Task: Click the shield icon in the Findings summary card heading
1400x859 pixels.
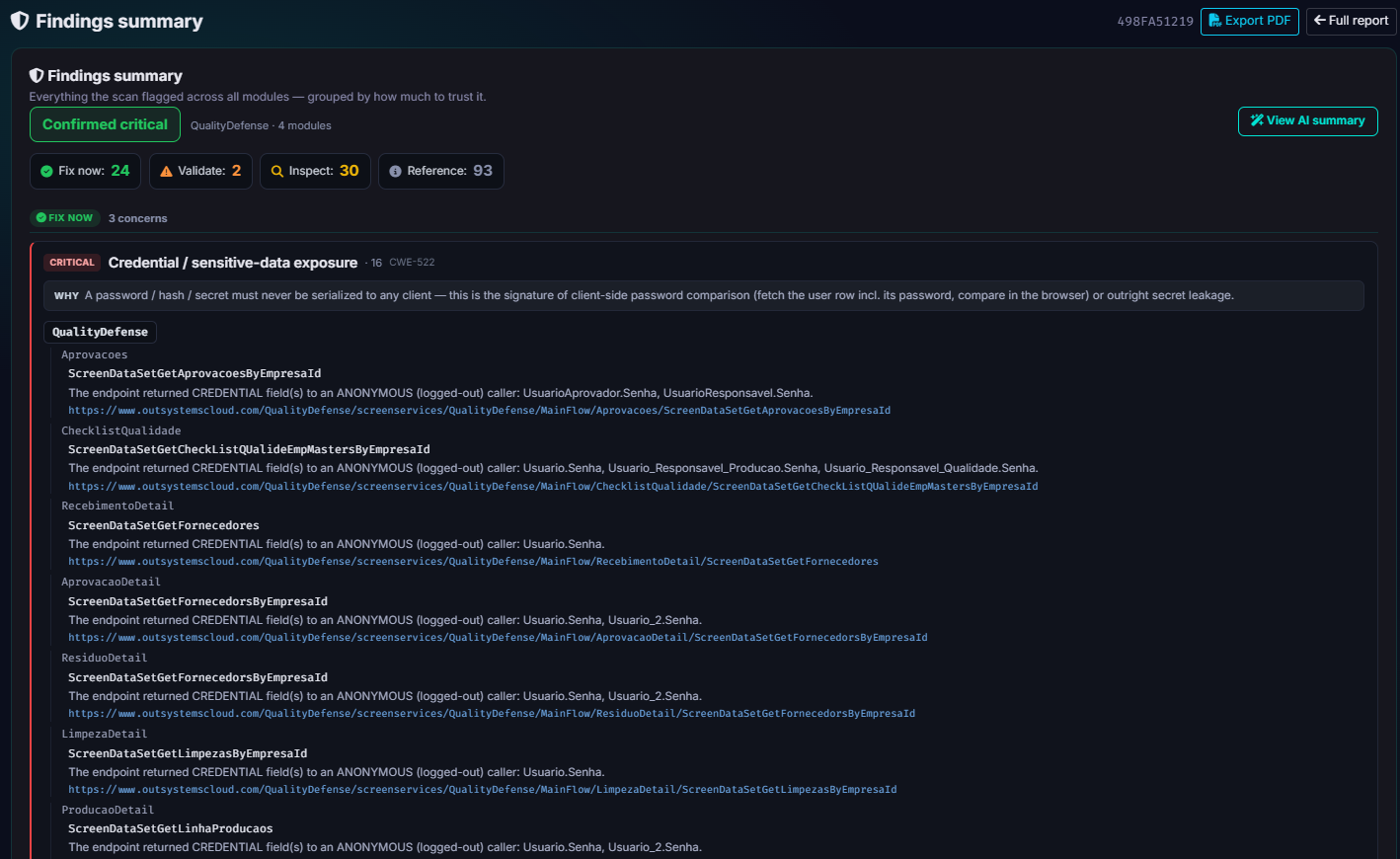Action: point(37,76)
